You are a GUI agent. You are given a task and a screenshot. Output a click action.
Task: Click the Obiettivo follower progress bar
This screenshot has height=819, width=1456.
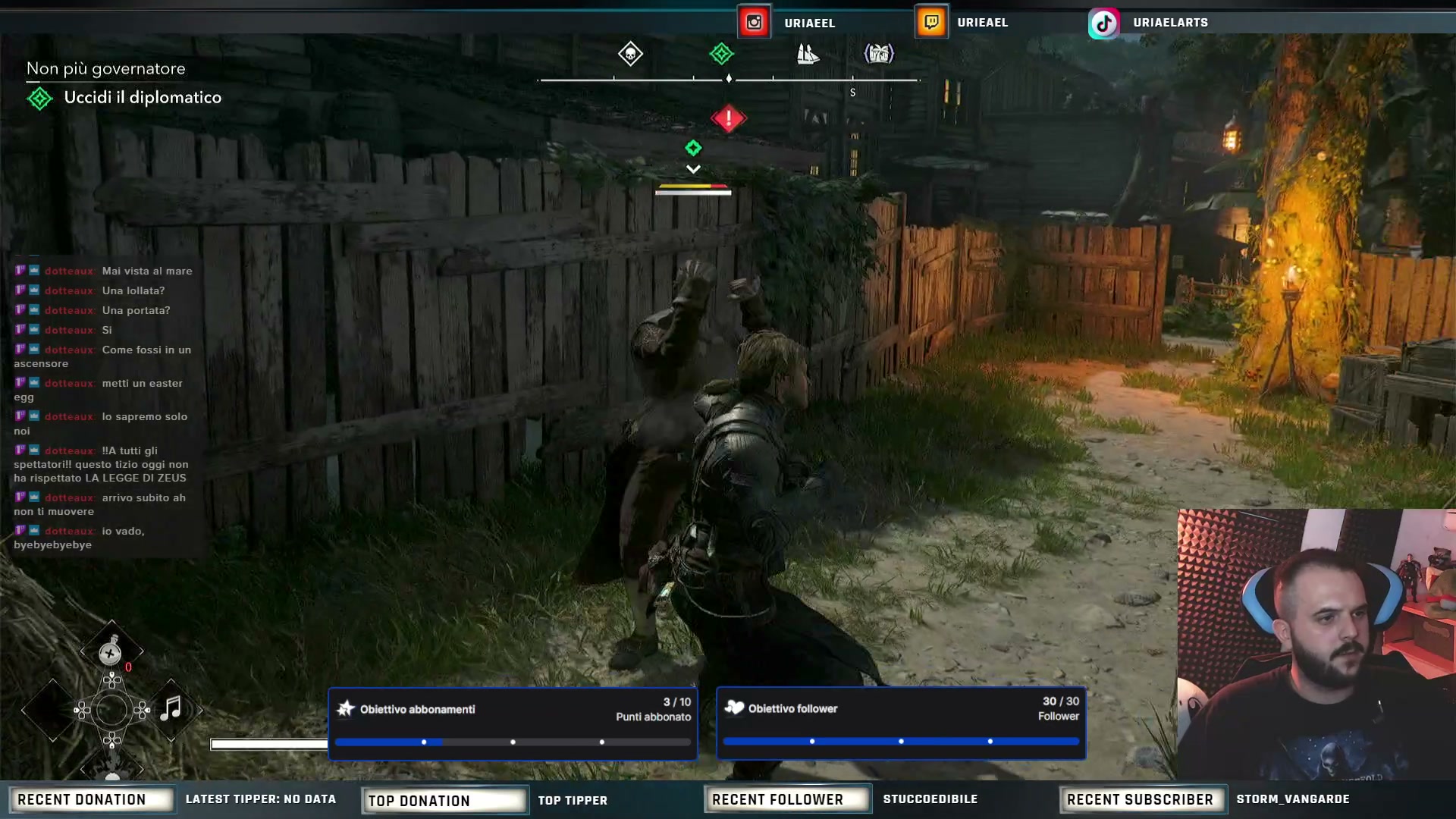[x=901, y=741]
